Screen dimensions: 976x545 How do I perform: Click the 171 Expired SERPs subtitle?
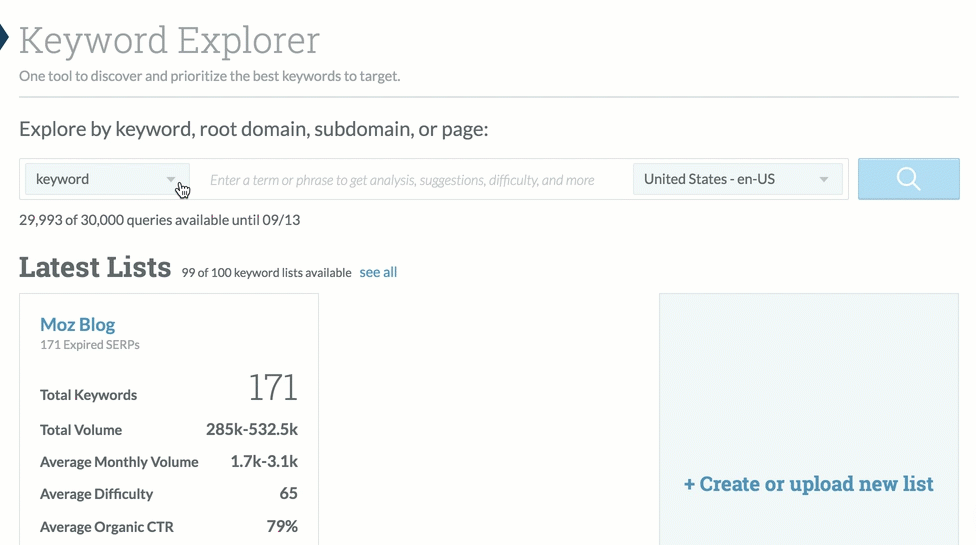[89, 345]
